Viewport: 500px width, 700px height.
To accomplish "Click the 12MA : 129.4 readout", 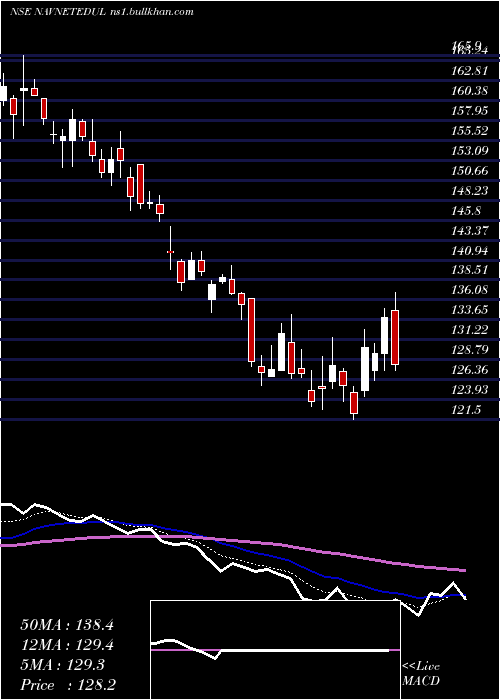I will click(67, 645).
